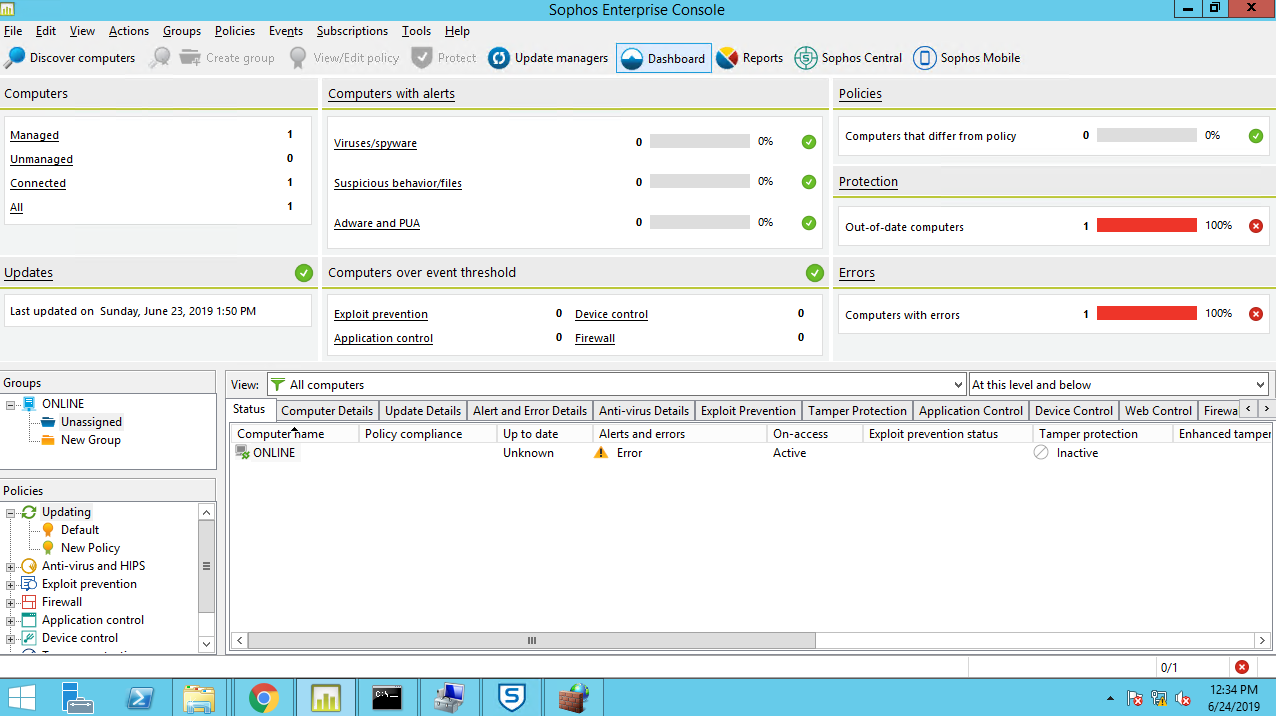Click the greyed Create group toolbar icon
This screenshot has width=1276, height=716.
coord(190,58)
